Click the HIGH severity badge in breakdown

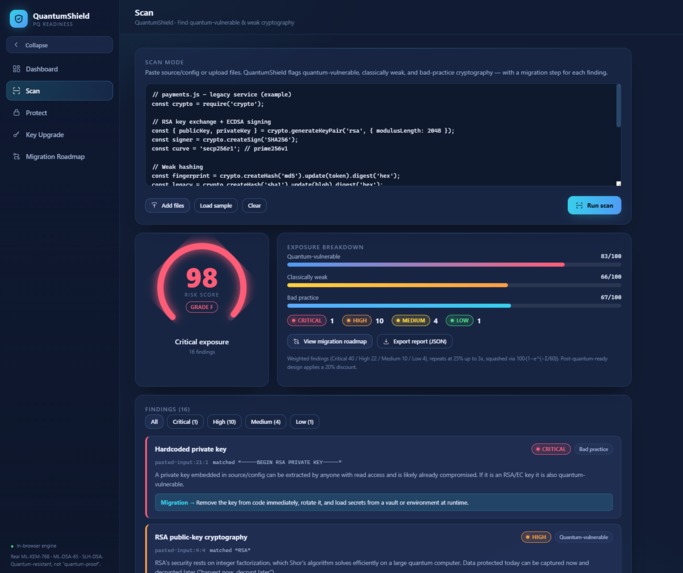pos(357,321)
